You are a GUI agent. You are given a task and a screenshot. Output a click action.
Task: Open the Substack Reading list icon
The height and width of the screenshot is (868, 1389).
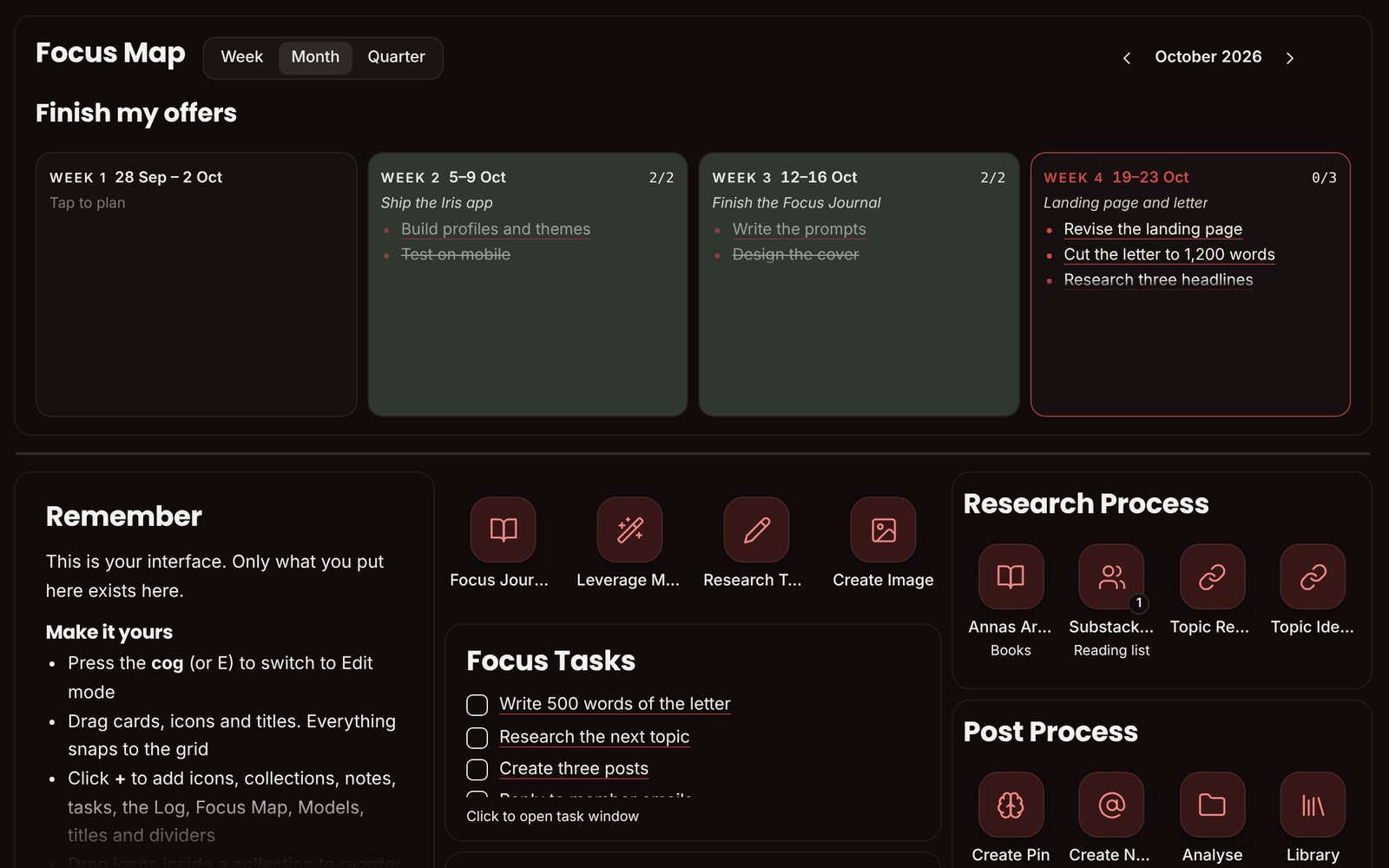1111,576
